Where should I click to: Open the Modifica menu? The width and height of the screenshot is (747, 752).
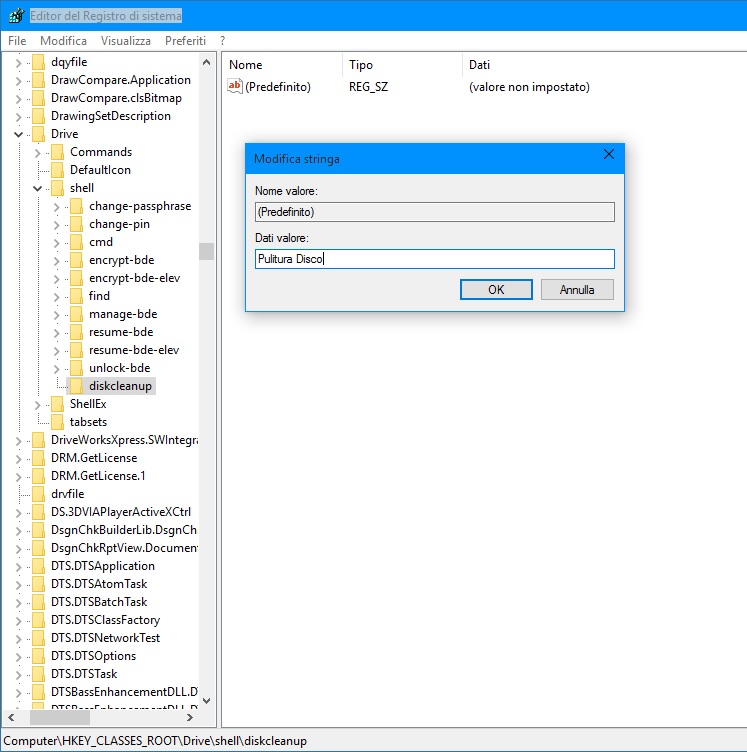click(x=63, y=41)
